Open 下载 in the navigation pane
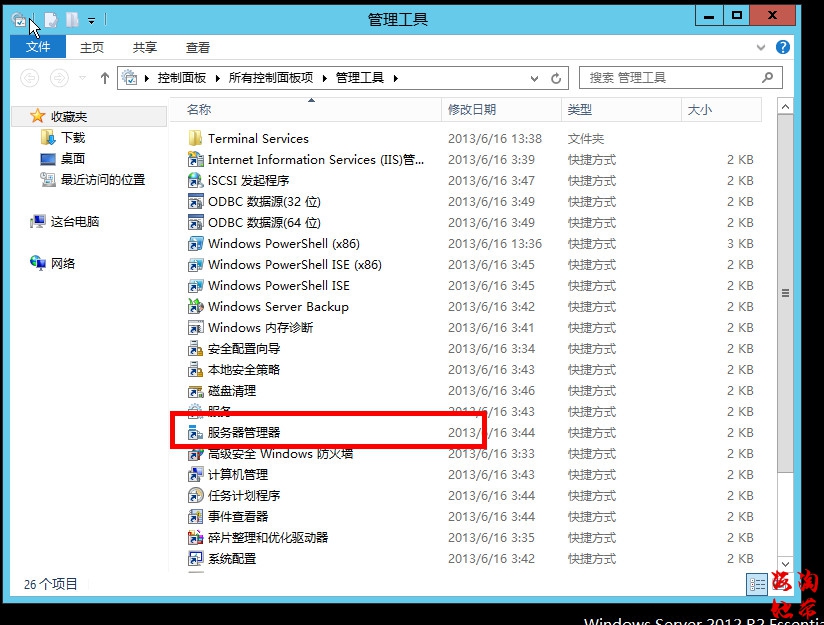Image resolution: width=824 pixels, height=625 pixels. click(x=73, y=138)
